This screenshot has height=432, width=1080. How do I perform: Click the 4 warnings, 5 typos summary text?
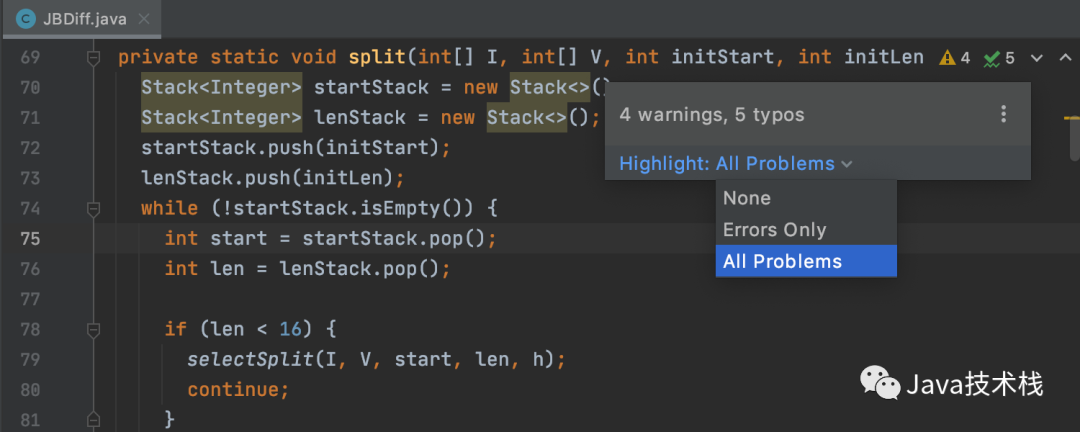(x=712, y=114)
